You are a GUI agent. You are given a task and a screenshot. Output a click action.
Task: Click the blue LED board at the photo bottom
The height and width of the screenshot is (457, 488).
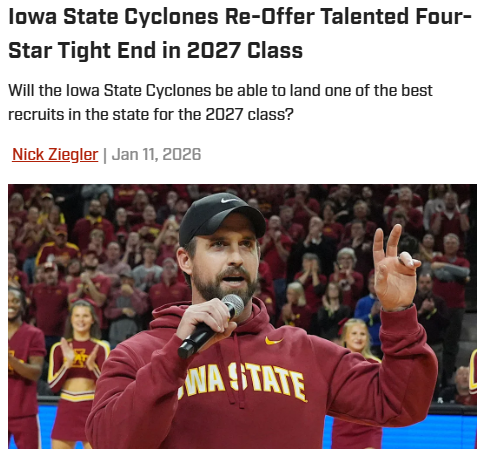[430, 432]
